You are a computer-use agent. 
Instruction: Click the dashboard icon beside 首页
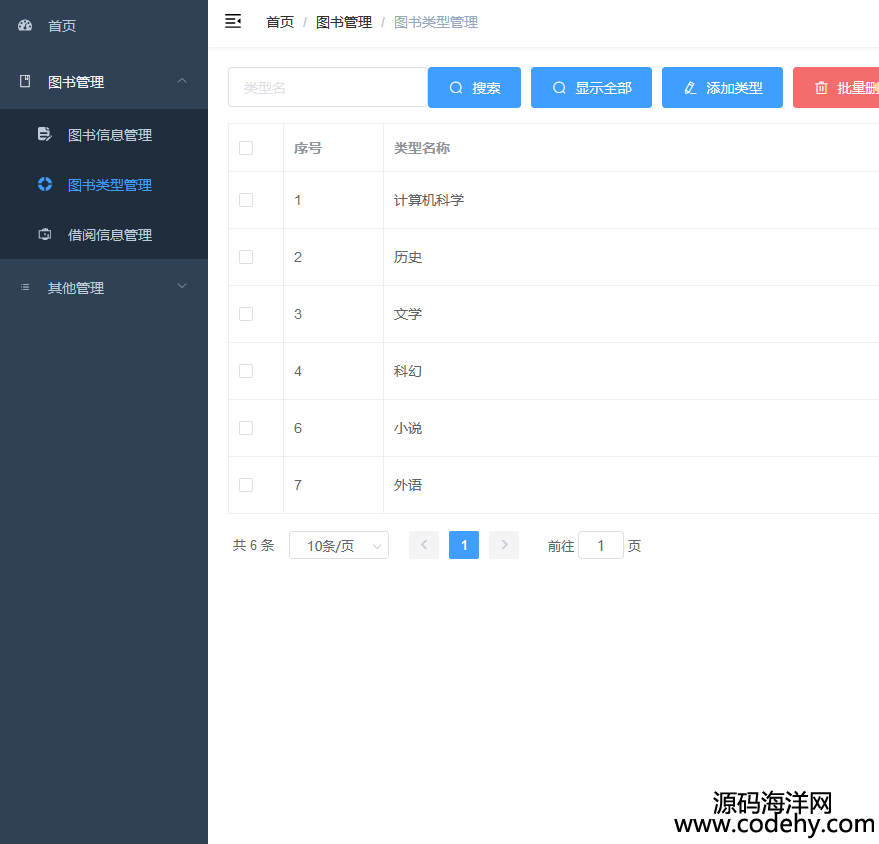click(x=25, y=25)
